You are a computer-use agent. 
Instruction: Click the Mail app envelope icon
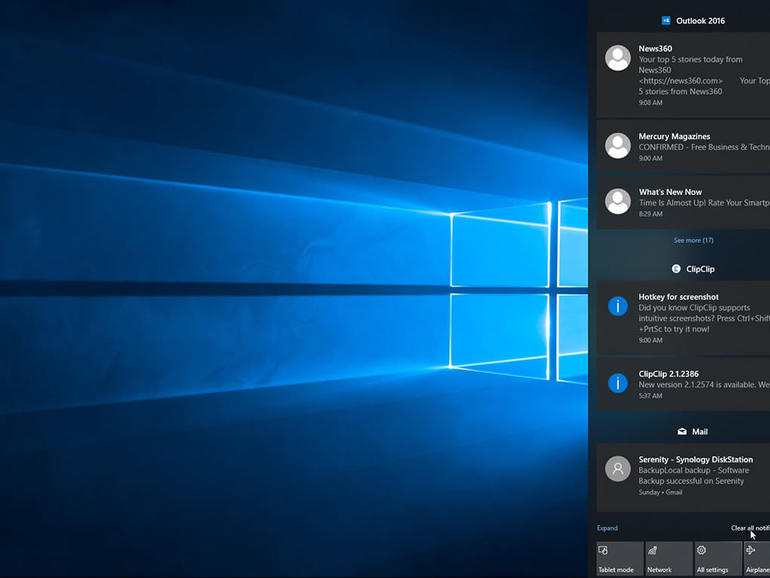[682, 432]
